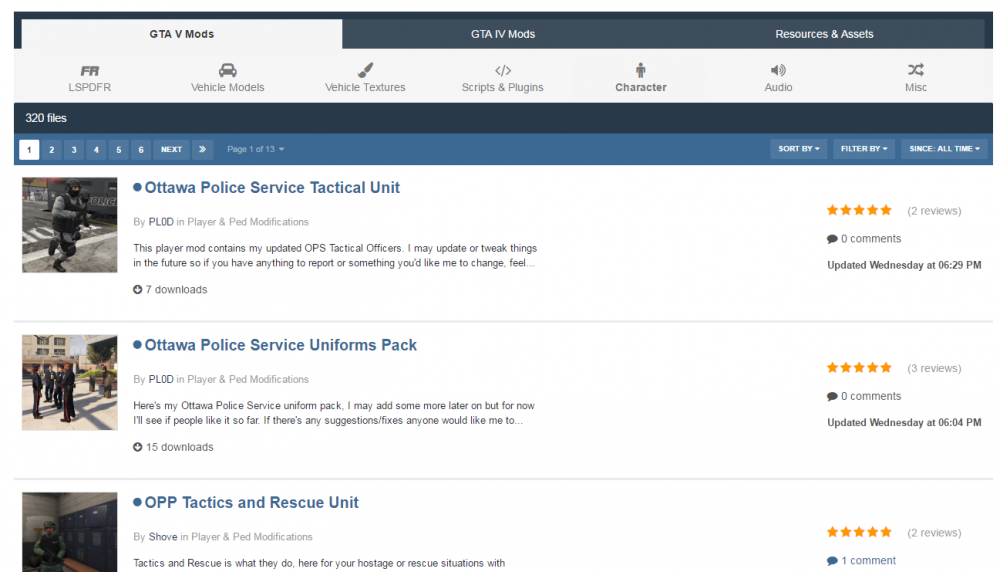Open the Filter By dropdown
Image resolution: width=1000 pixels, height=572 pixels.
pyautogui.click(x=864, y=149)
